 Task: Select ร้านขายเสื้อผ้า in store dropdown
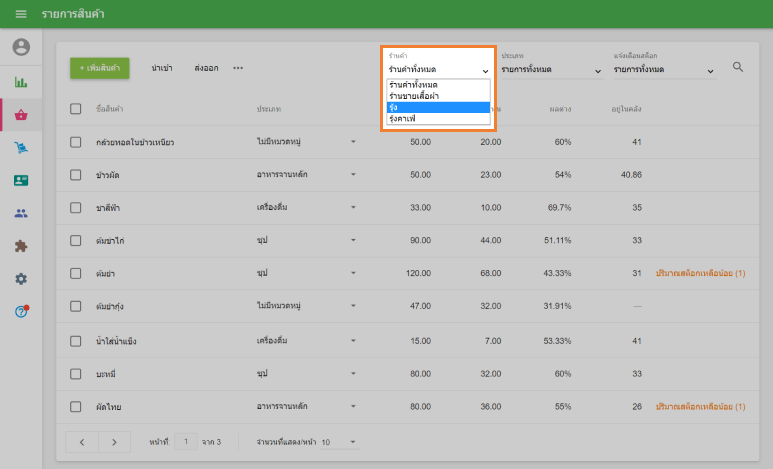pyautogui.click(x=438, y=96)
